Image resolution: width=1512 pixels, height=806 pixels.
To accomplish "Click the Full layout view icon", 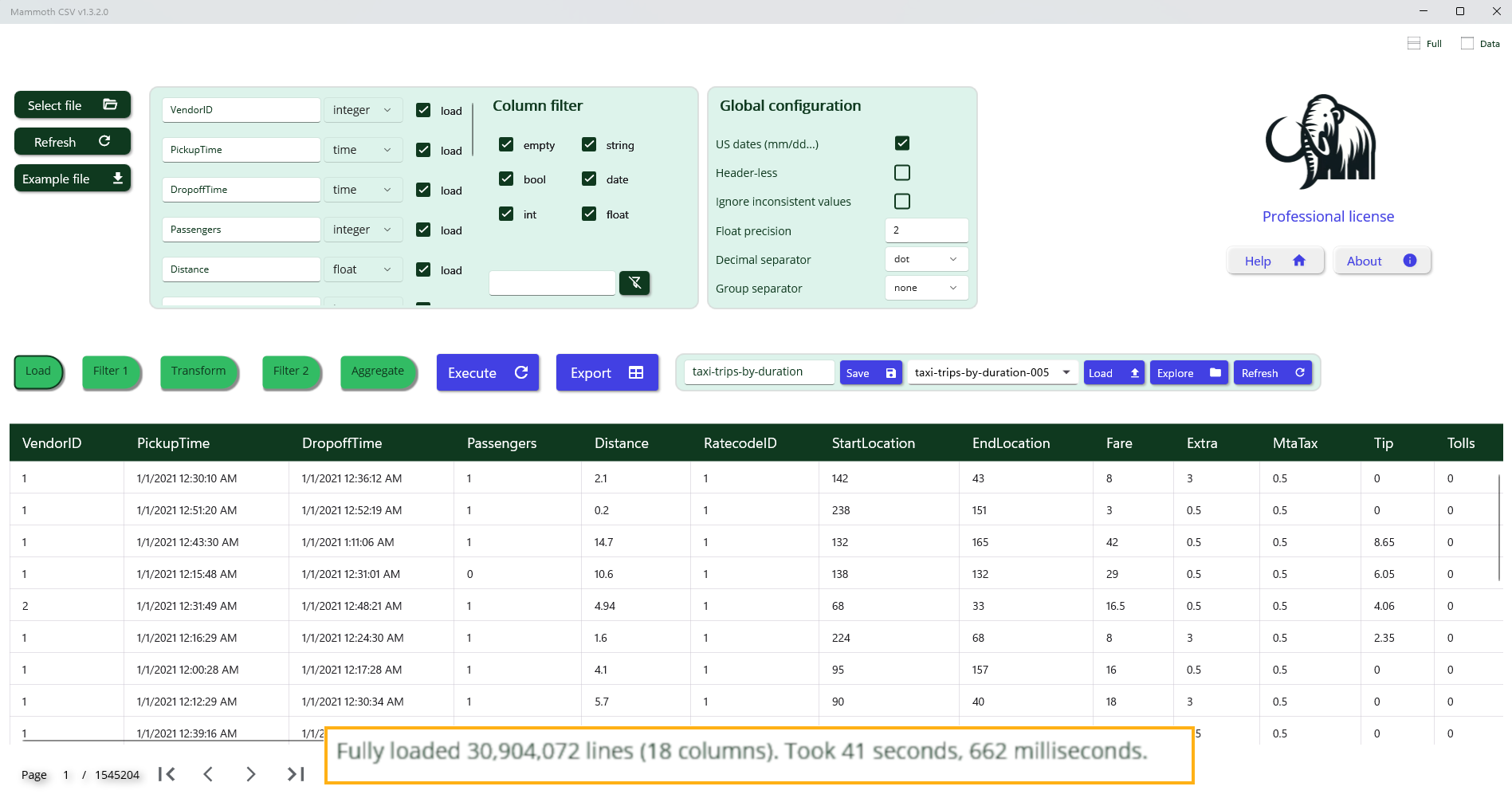I will click(x=1414, y=44).
